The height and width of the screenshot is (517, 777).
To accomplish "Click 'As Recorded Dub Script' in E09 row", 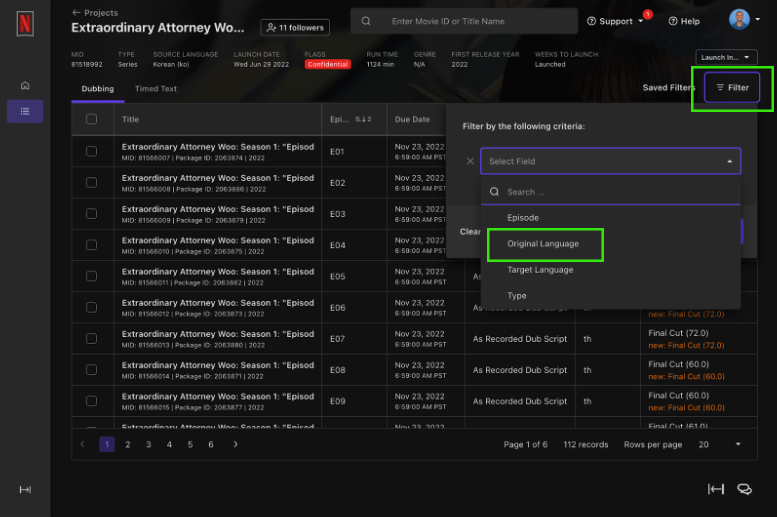I will [x=520, y=401].
